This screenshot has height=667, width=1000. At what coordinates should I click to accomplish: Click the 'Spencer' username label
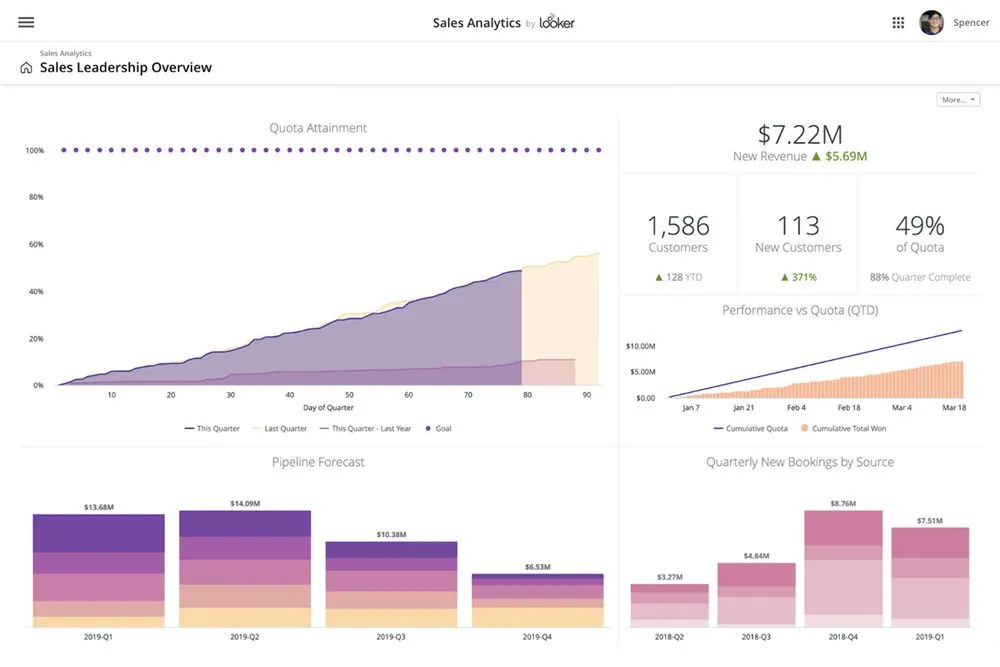coord(971,21)
